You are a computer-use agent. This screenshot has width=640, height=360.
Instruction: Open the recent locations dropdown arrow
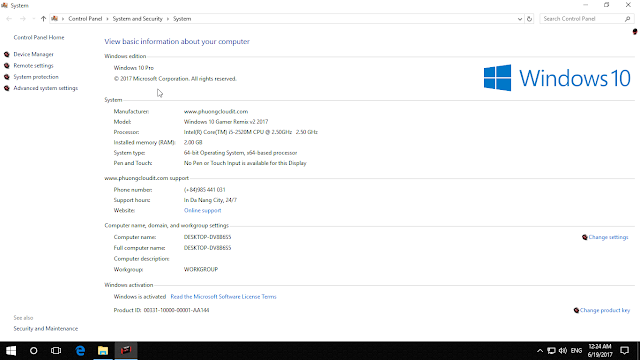click(x=33, y=19)
